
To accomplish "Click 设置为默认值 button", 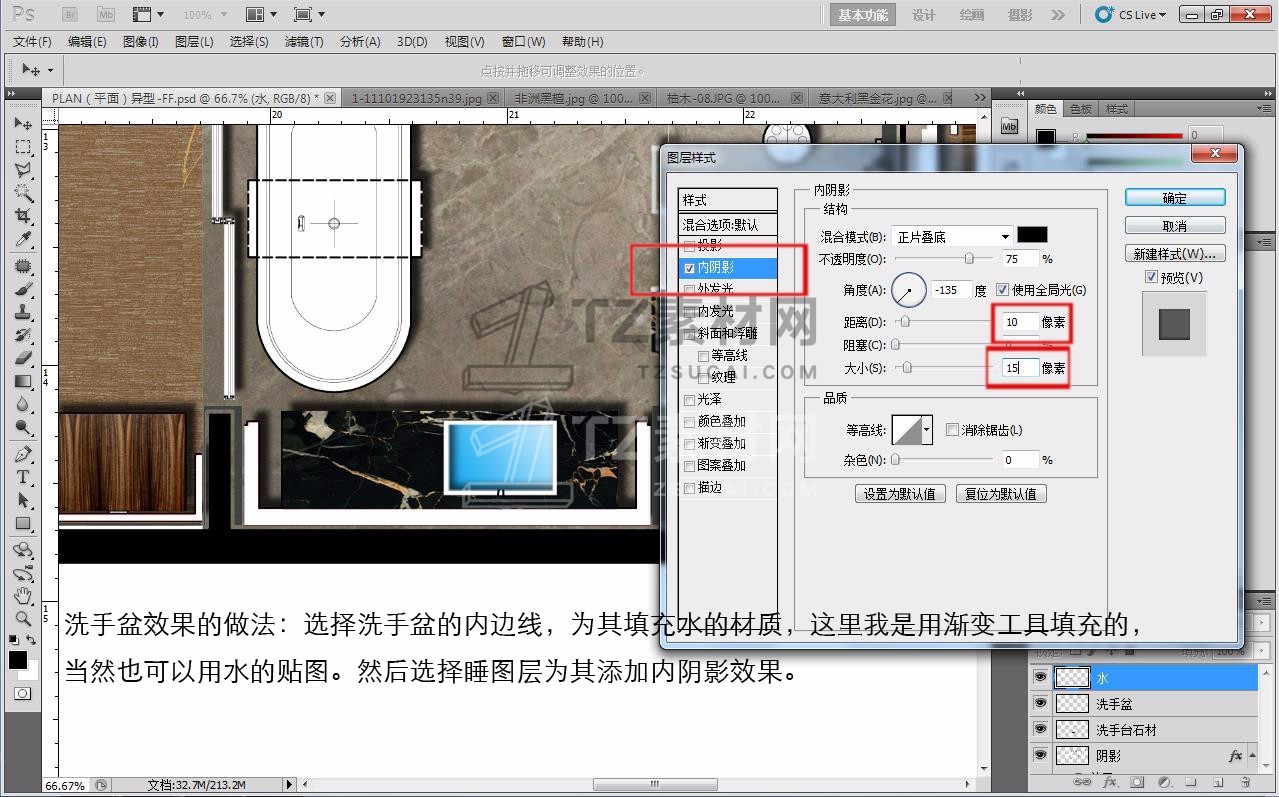I will click(900, 494).
